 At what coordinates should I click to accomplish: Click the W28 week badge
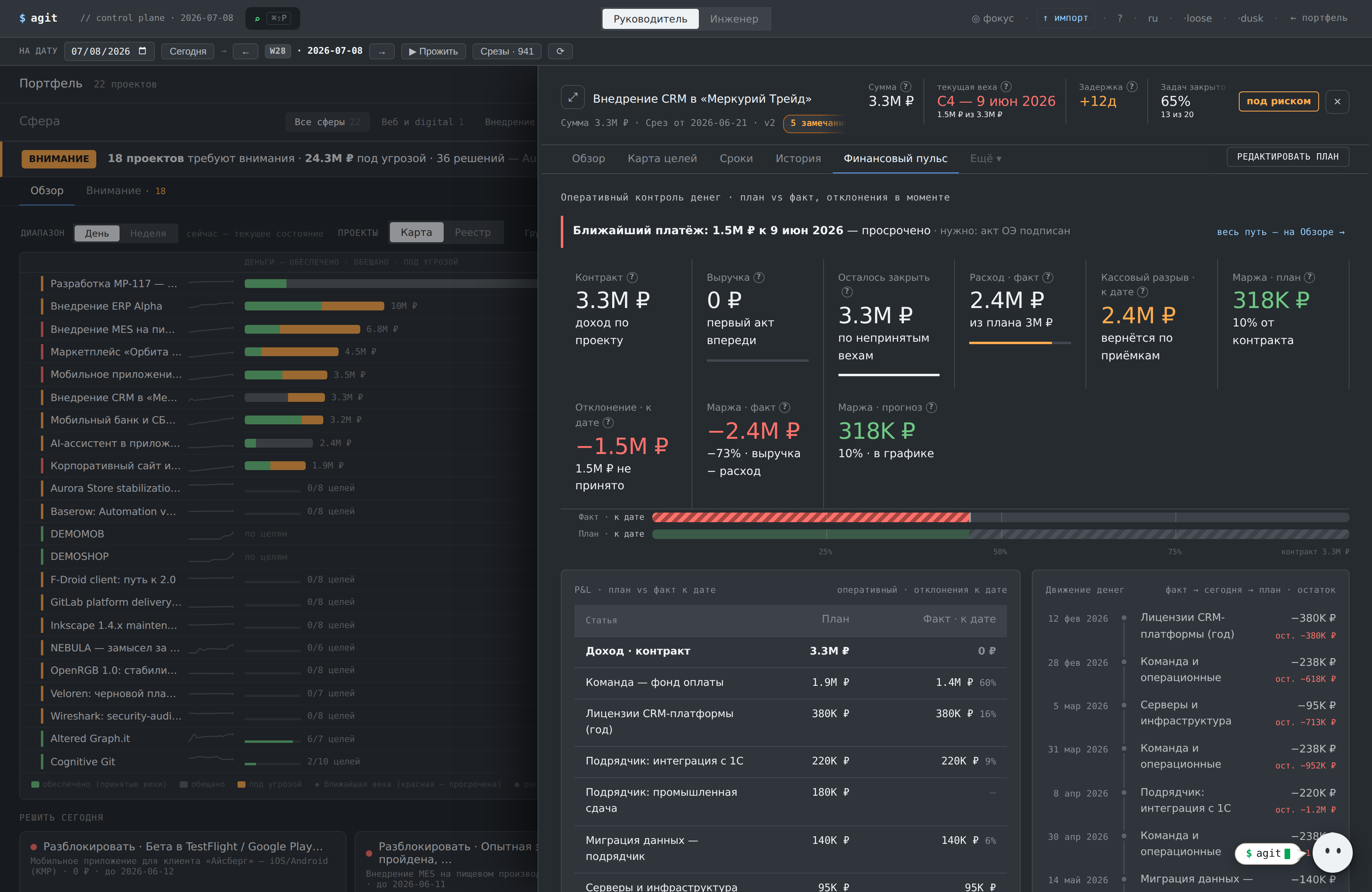[277, 51]
